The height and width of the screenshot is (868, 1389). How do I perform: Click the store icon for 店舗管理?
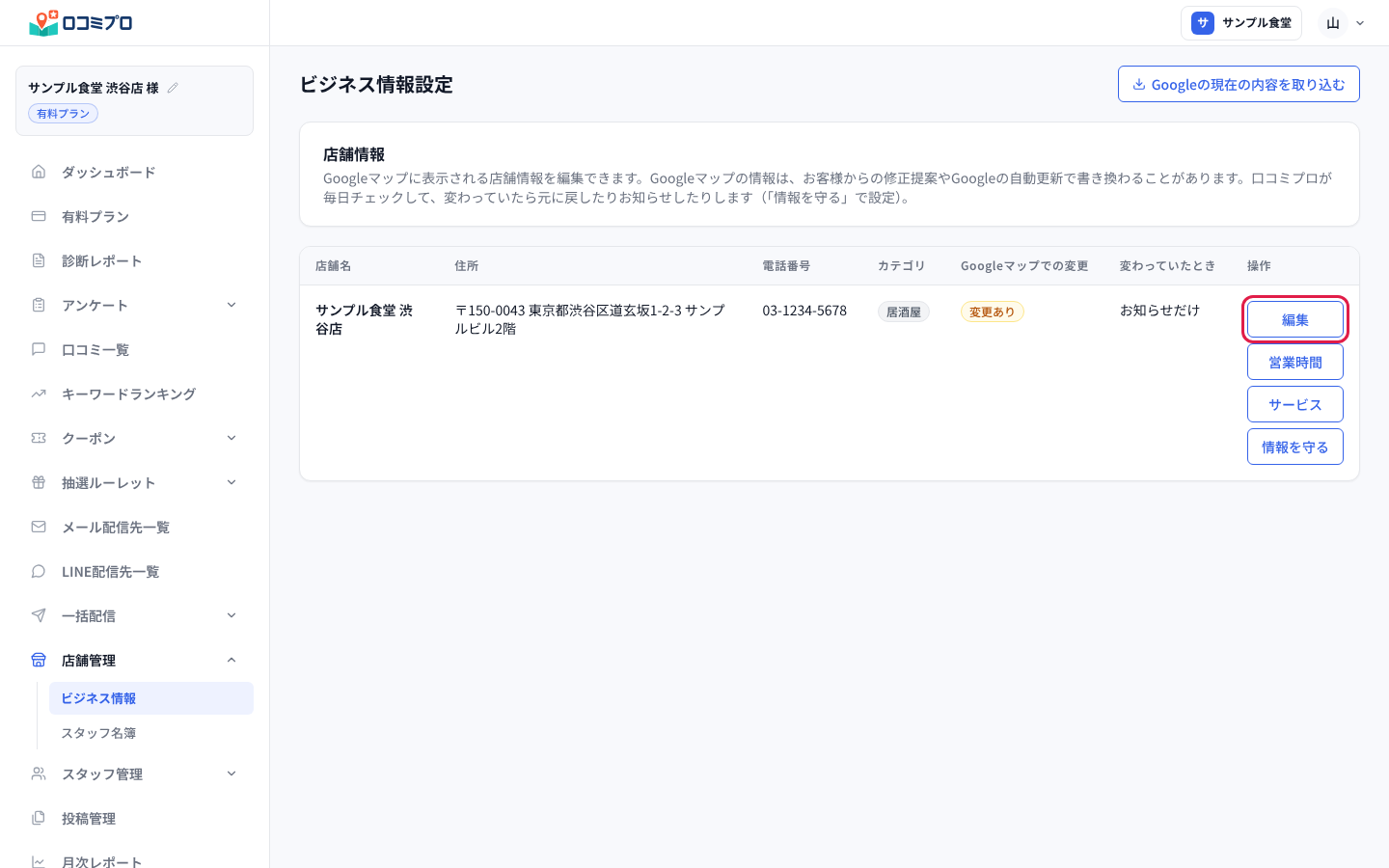(x=39, y=660)
